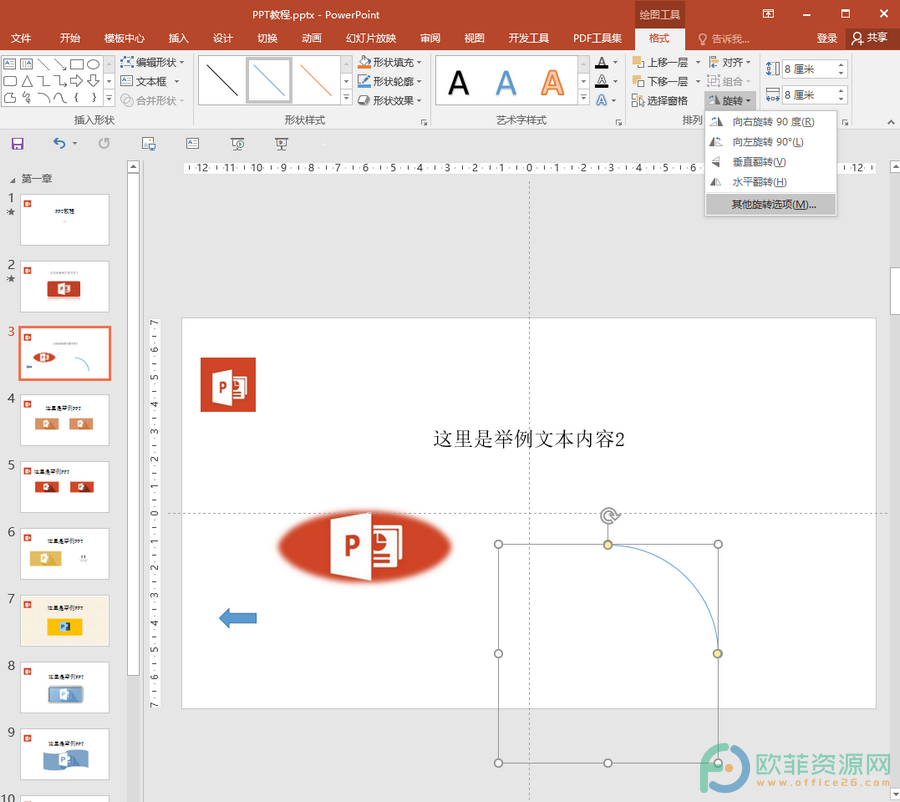900x802 pixels.
Task: Collapse the ribbon with the chevron
Action: (x=890, y=122)
